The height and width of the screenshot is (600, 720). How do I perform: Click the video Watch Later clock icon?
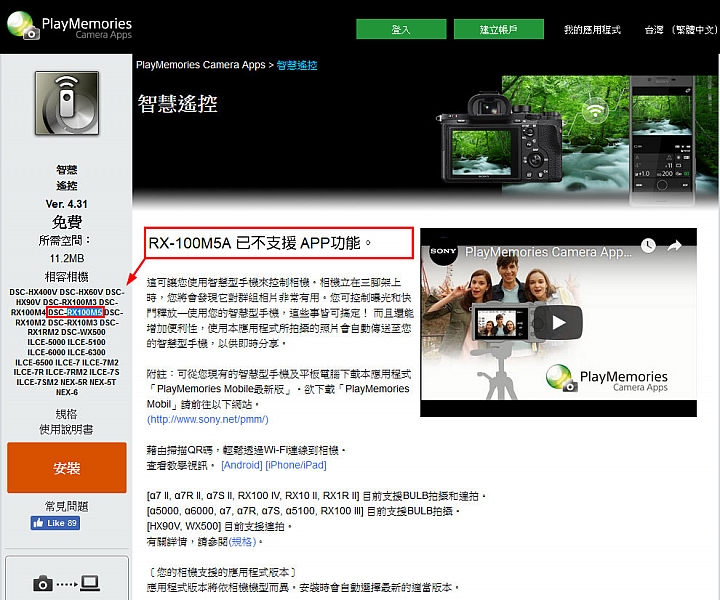(648, 246)
